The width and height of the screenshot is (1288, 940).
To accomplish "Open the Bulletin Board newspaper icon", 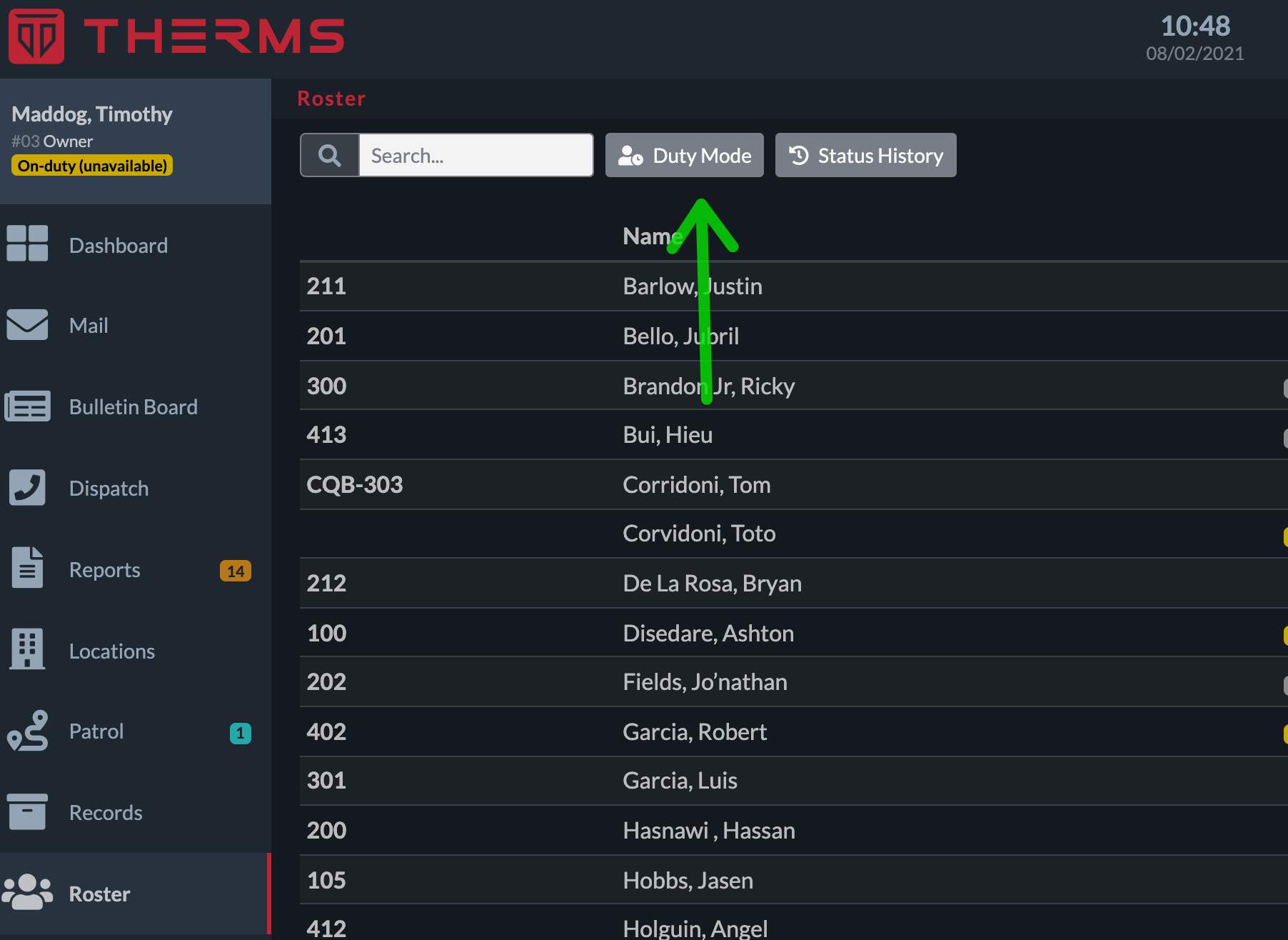I will (x=27, y=406).
